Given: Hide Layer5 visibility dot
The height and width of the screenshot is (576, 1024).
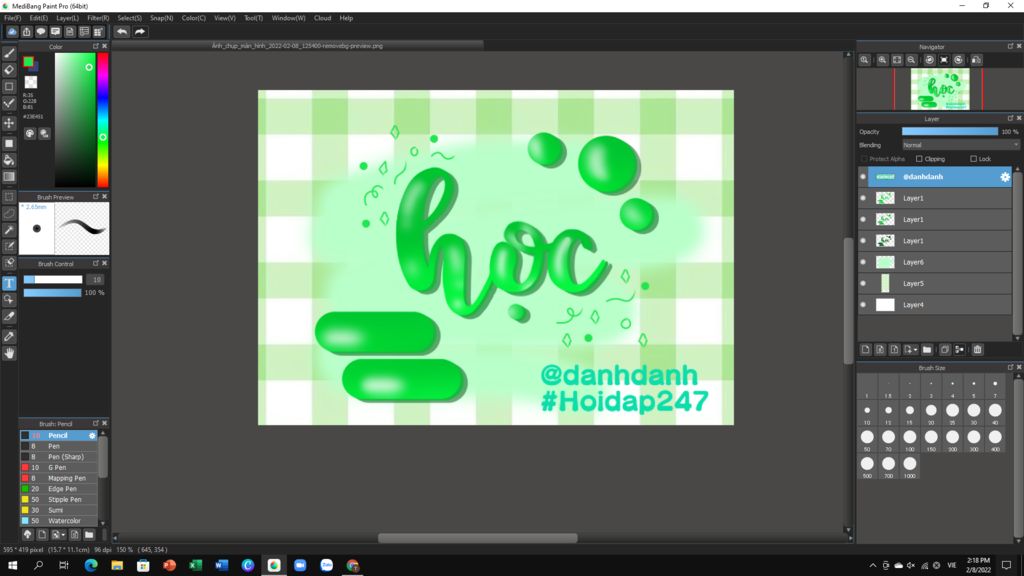Looking at the screenshot, I should pos(863,283).
